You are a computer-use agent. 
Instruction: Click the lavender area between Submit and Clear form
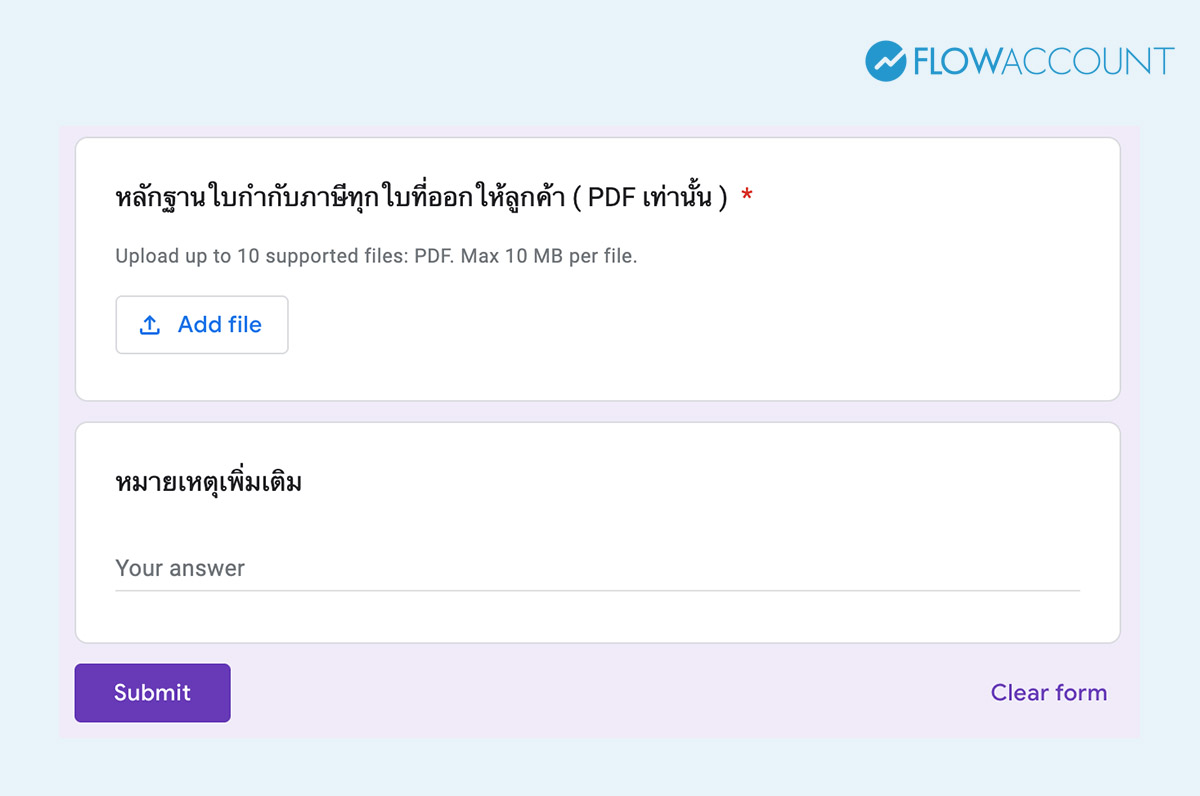600,693
